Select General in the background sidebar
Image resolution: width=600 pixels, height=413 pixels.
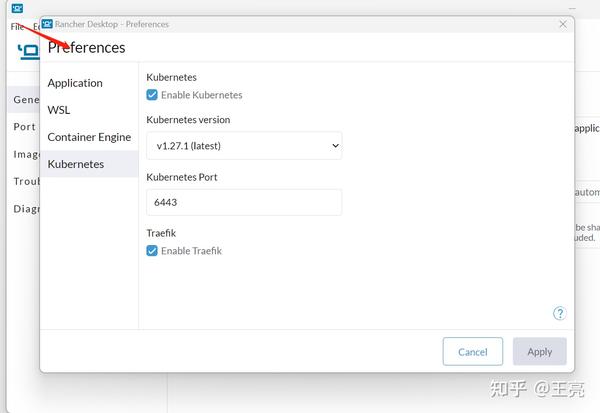tap(25, 100)
